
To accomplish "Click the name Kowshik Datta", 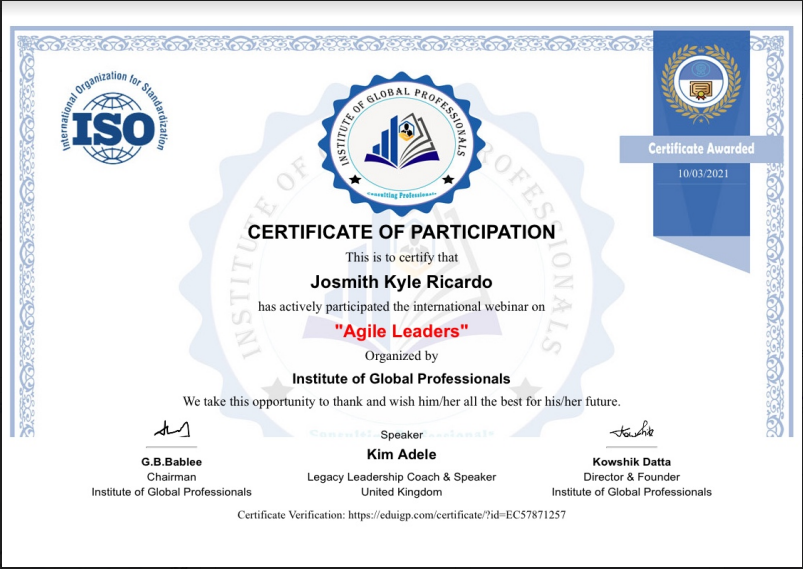I will click(x=631, y=462).
